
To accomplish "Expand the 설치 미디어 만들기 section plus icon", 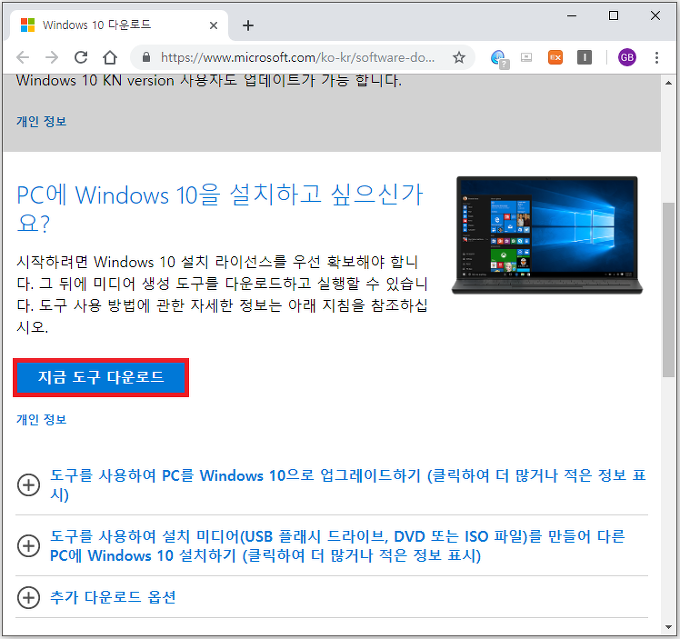I will click(x=29, y=546).
